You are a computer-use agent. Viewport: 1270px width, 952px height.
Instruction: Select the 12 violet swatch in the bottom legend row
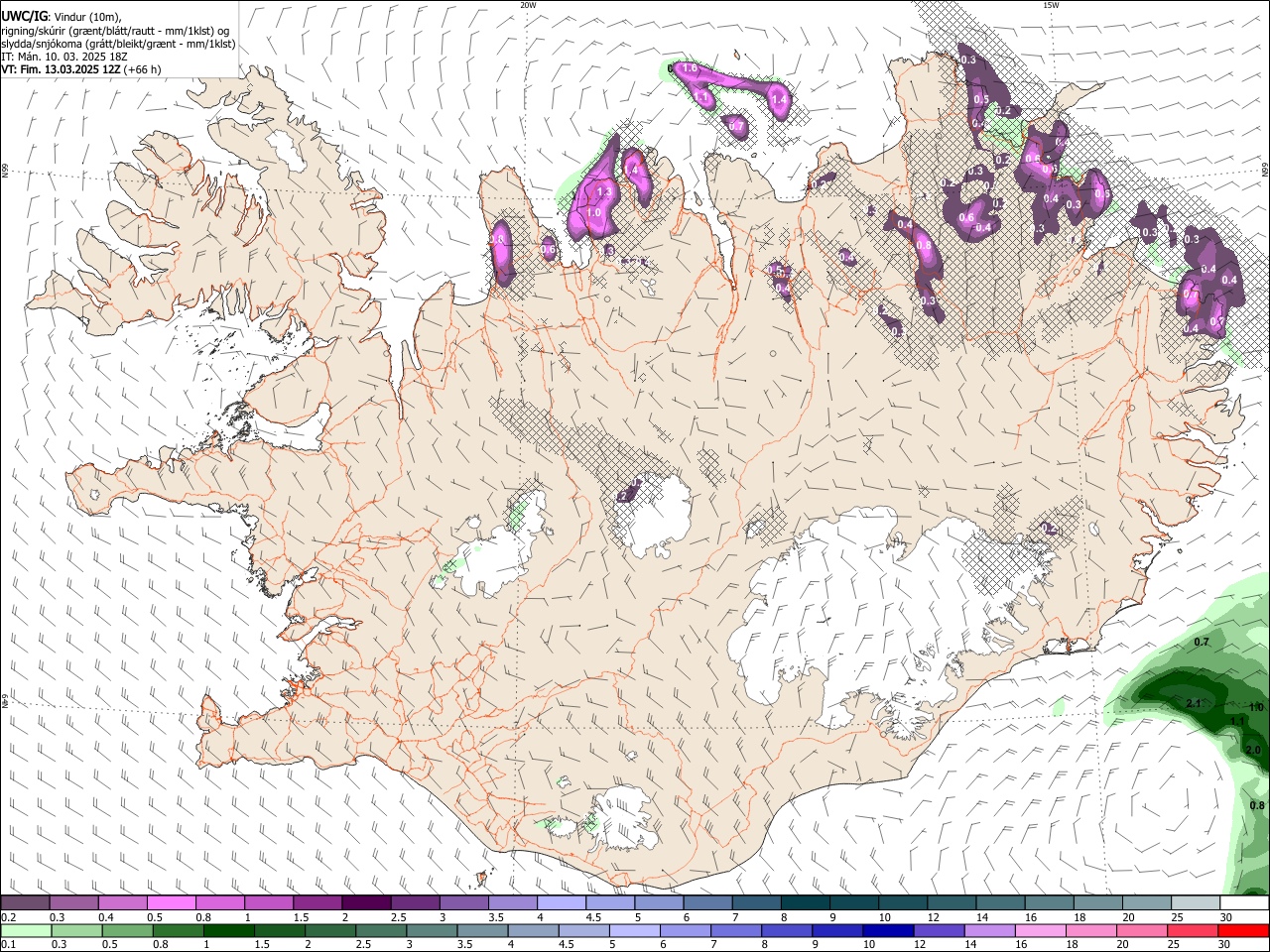point(940,931)
